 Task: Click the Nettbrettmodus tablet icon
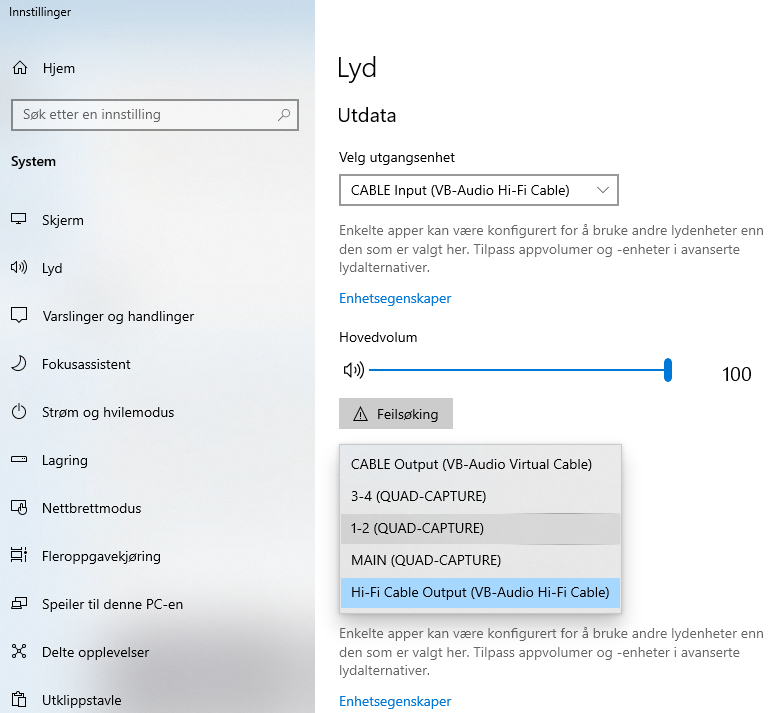click(19, 508)
